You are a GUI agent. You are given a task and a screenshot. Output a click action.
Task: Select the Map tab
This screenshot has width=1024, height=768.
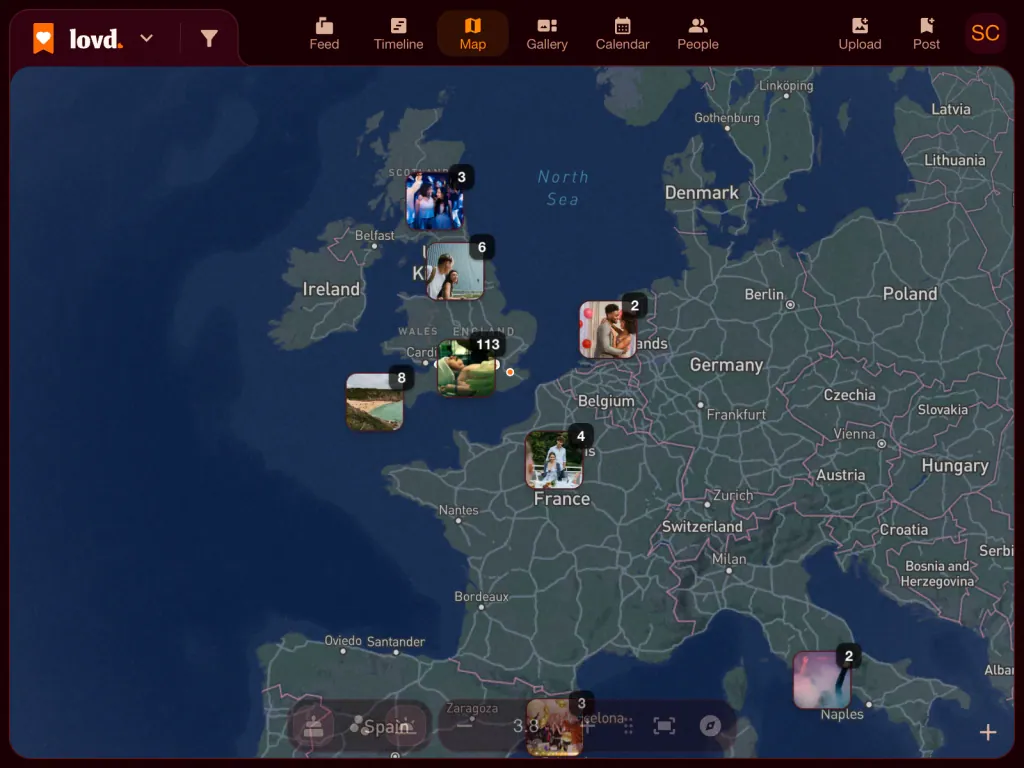coord(472,34)
